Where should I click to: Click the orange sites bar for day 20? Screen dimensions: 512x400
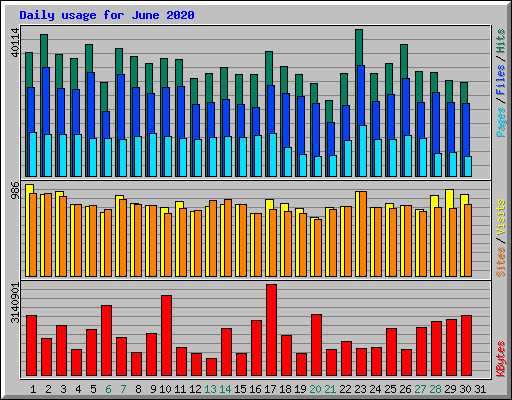point(318,248)
